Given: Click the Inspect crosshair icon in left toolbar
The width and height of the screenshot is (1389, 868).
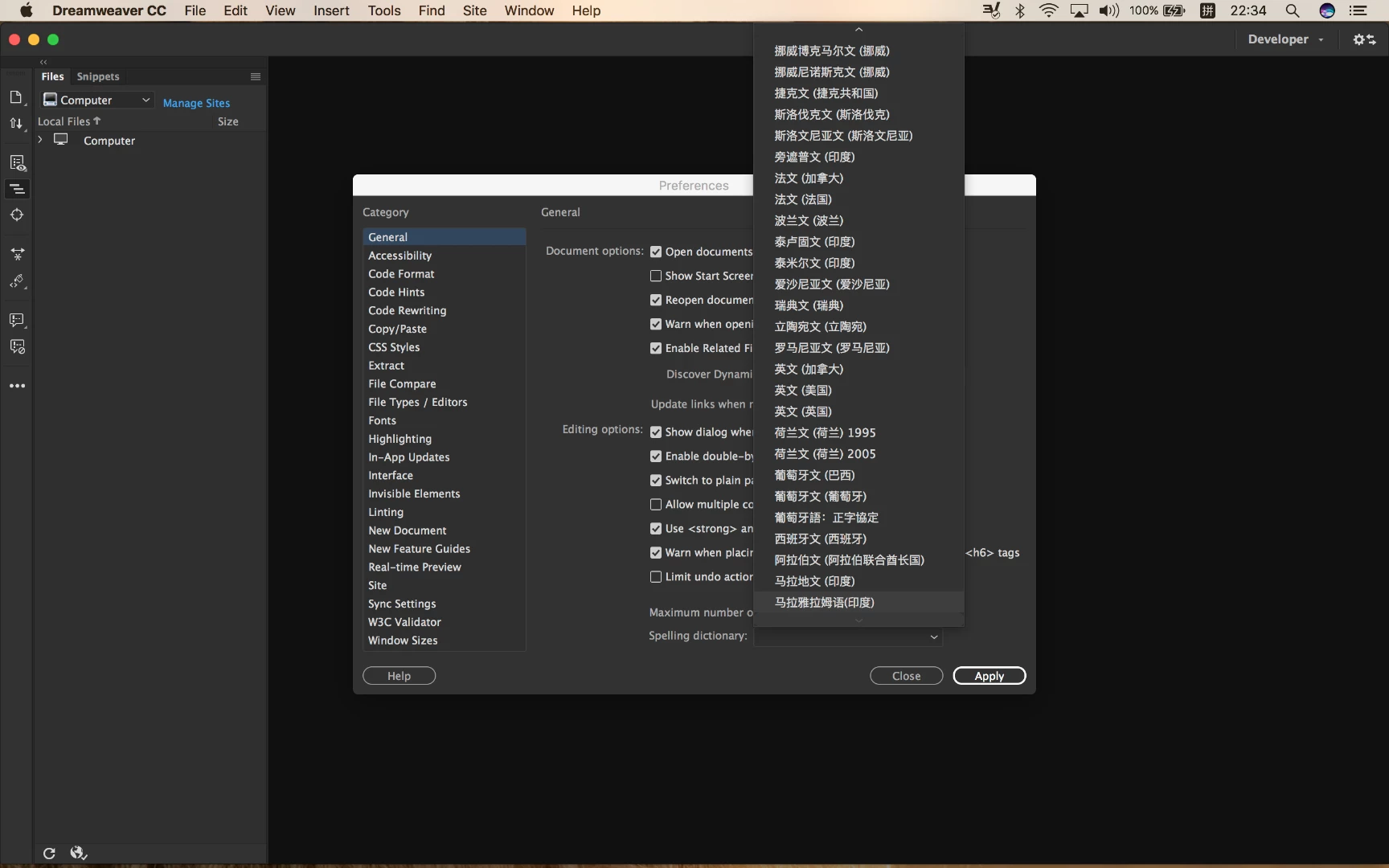Looking at the screenshot, I should [x=17, y=215].
